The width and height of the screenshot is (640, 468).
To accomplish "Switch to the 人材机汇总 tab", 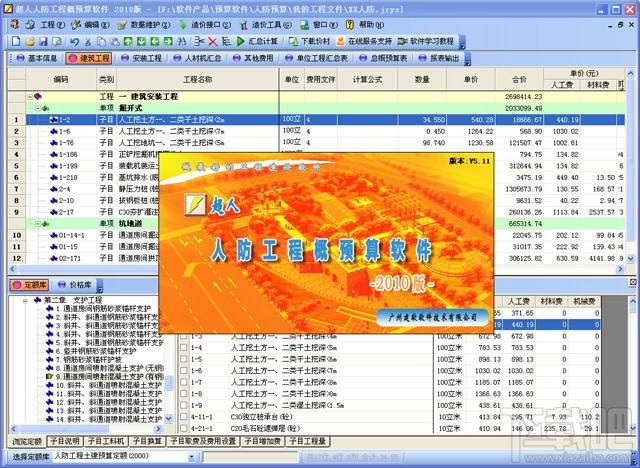I will (198, 58).
